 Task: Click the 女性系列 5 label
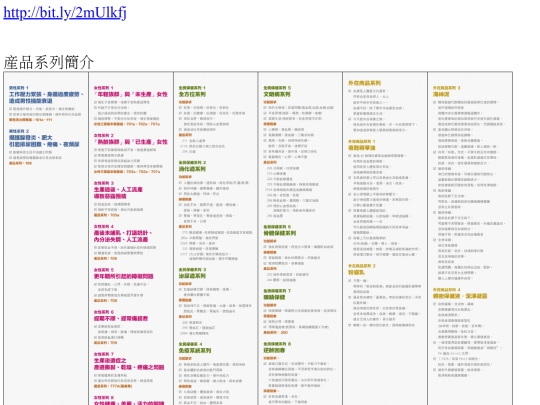click(x=104, y=270)
